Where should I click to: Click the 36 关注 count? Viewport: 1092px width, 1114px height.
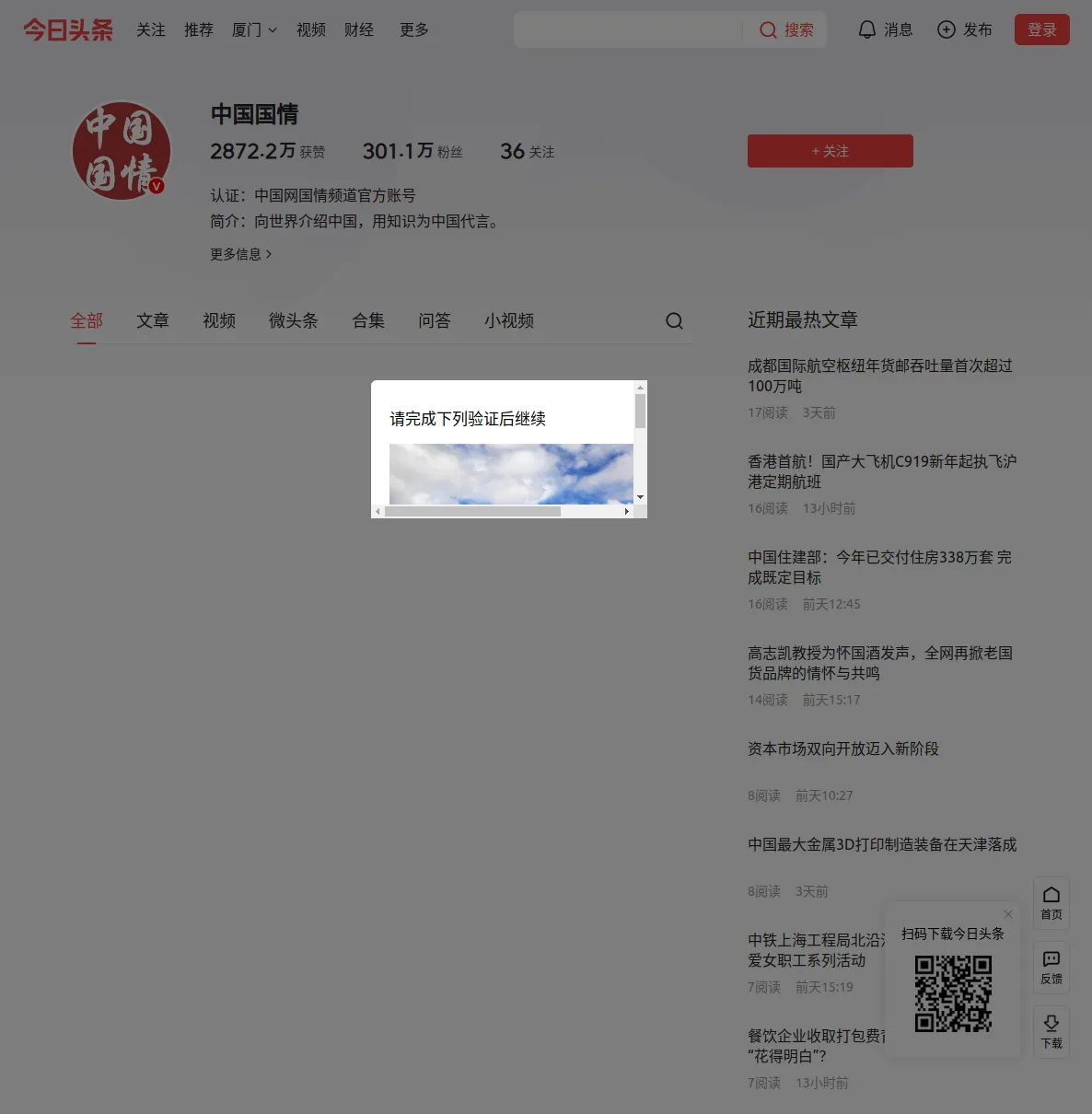point(528,151)
